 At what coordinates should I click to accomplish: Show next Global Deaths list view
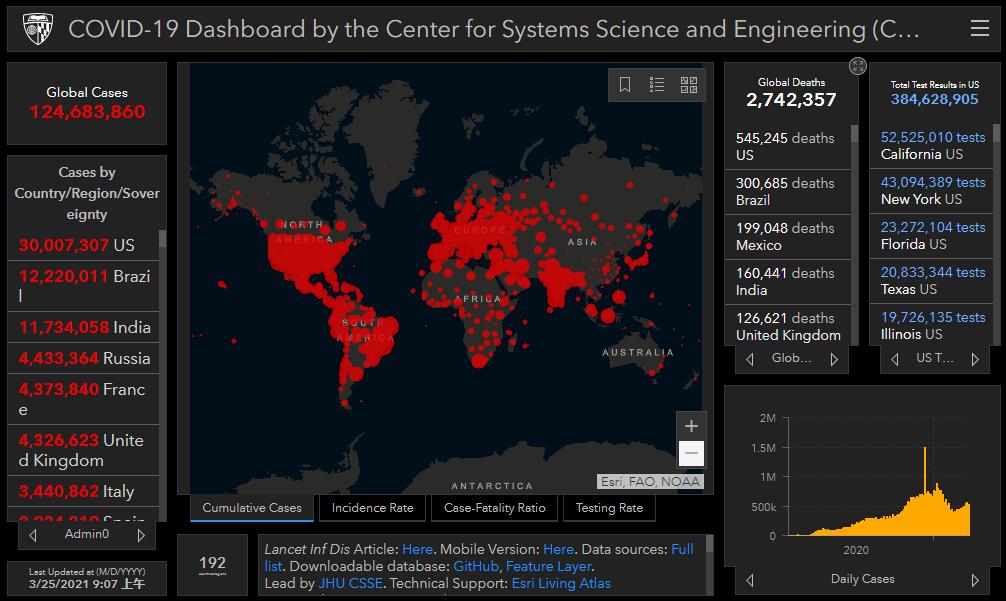834,359
